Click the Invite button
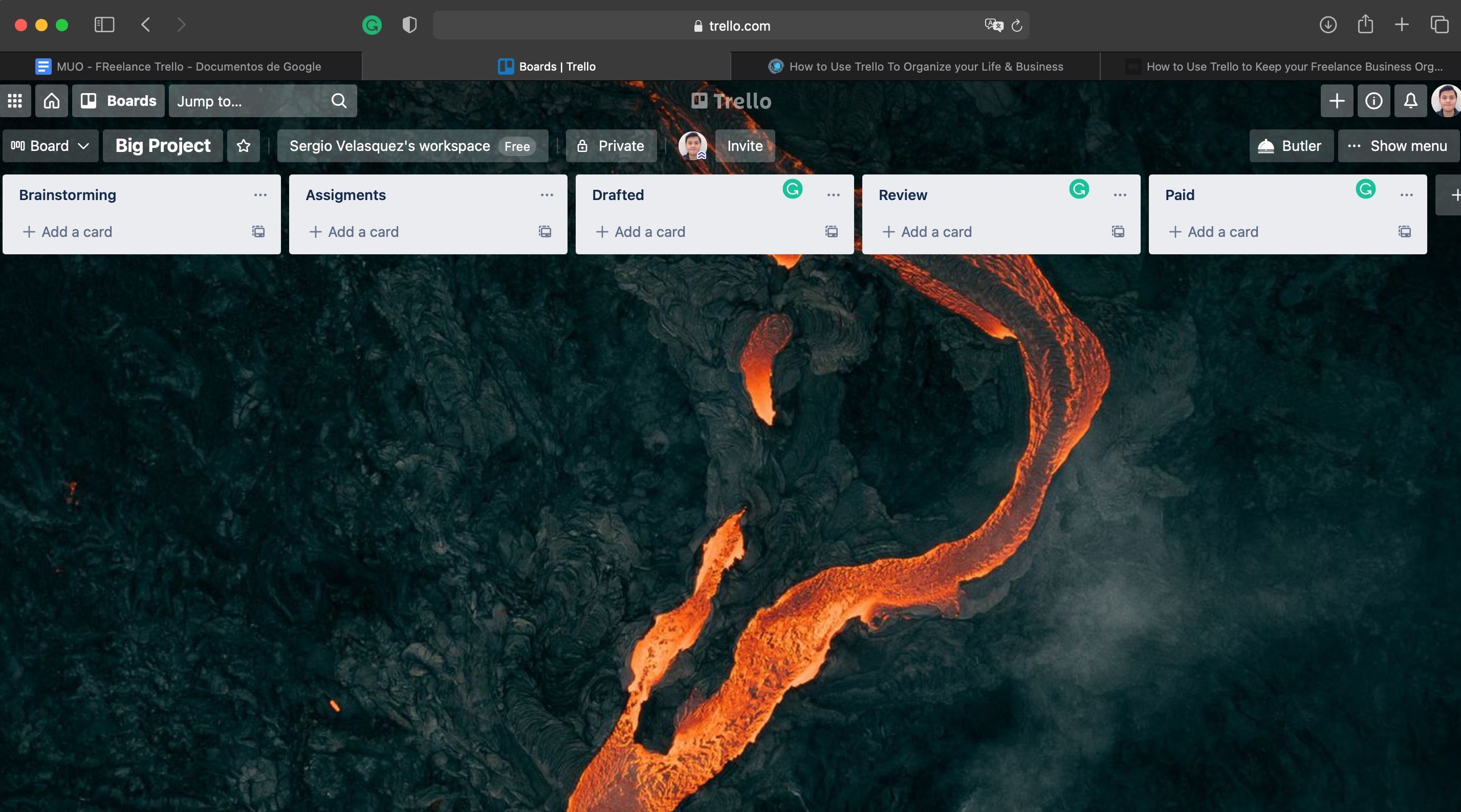1461x812 pixels. pyautogui.click(x=745, y=146)
